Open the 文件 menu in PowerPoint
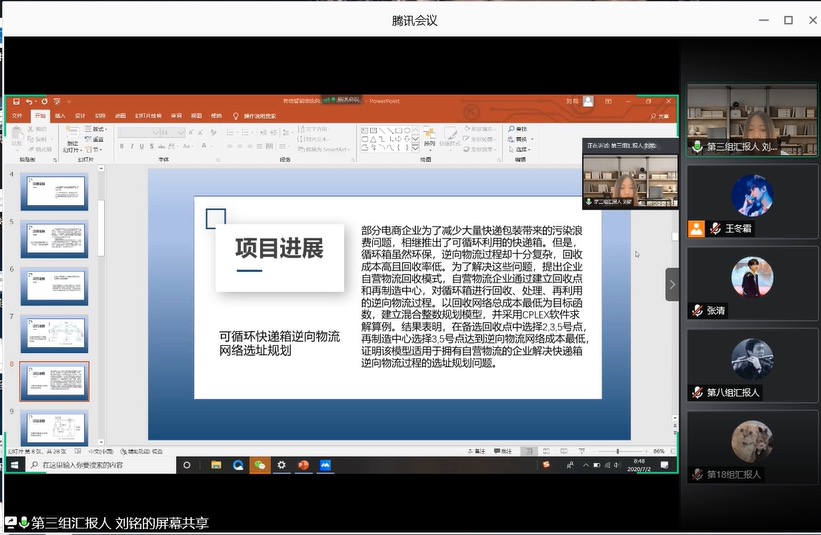 pyautogui.click(x=16, y=116)
